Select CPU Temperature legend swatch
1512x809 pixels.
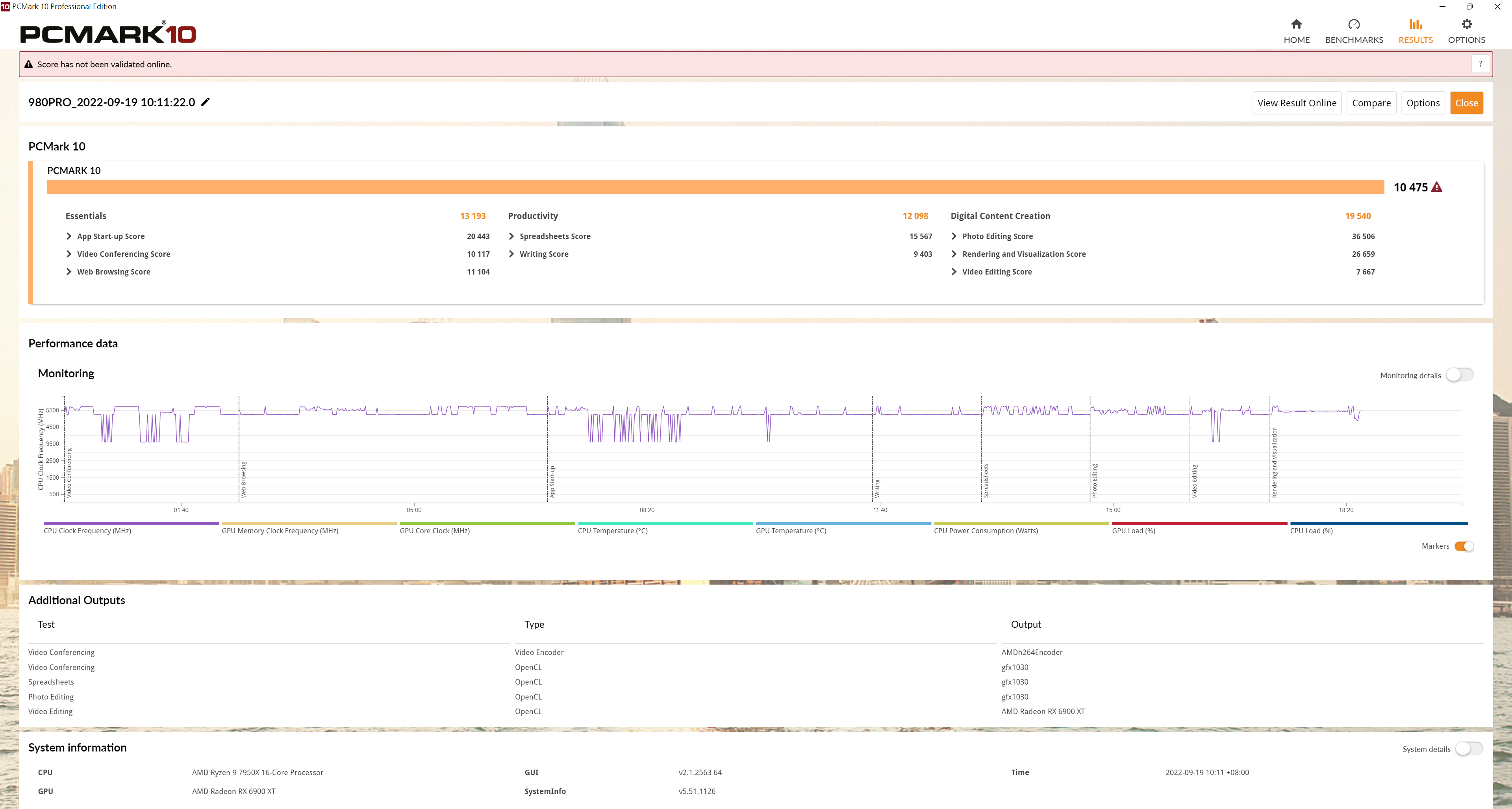[x=665, y=523]
